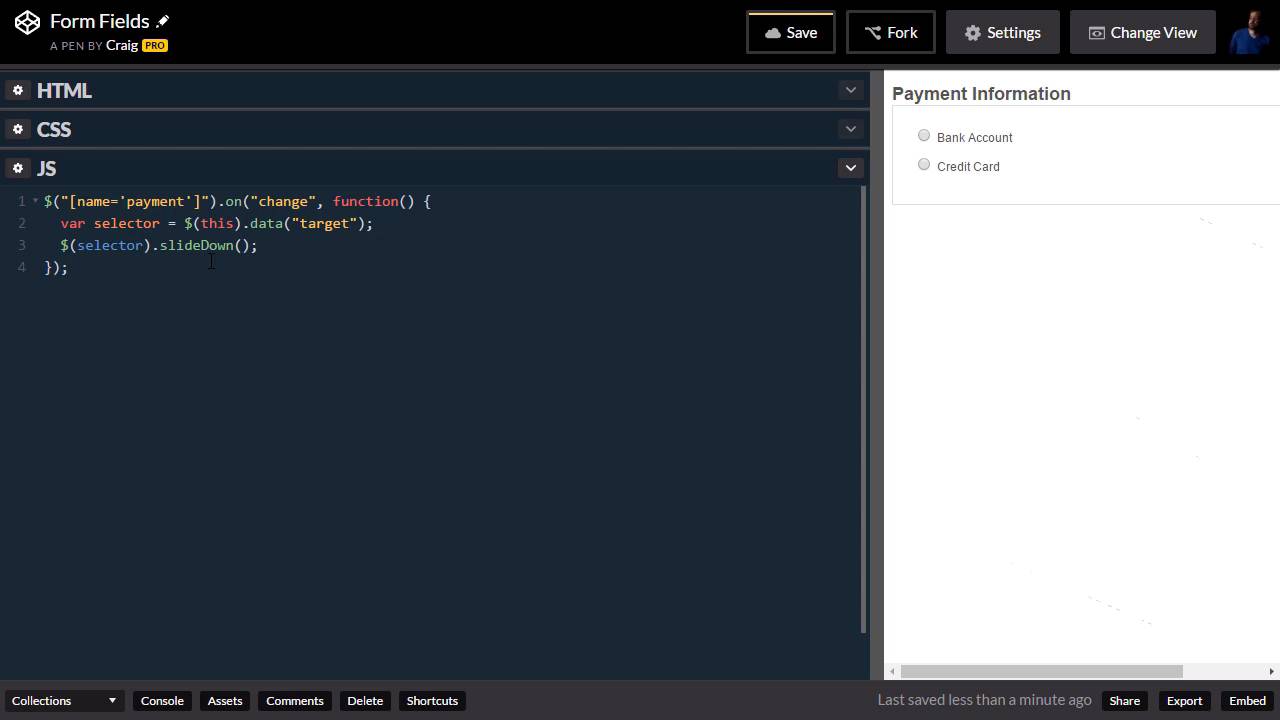Viewport: 1280px width, 720px height.
Task: Open the Console panel
Action: coord(162,701)
